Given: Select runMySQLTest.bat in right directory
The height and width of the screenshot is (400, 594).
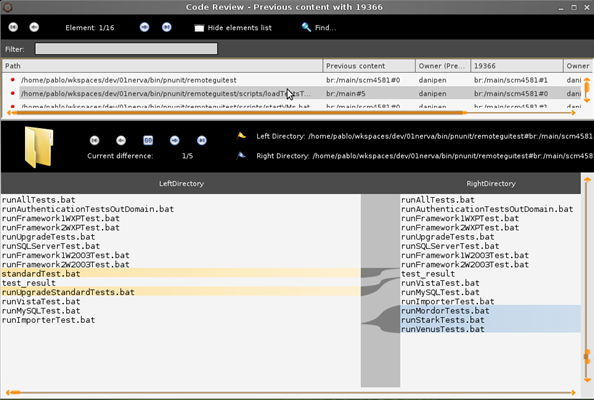Looking at the screenshot, I should click(440, 292).
